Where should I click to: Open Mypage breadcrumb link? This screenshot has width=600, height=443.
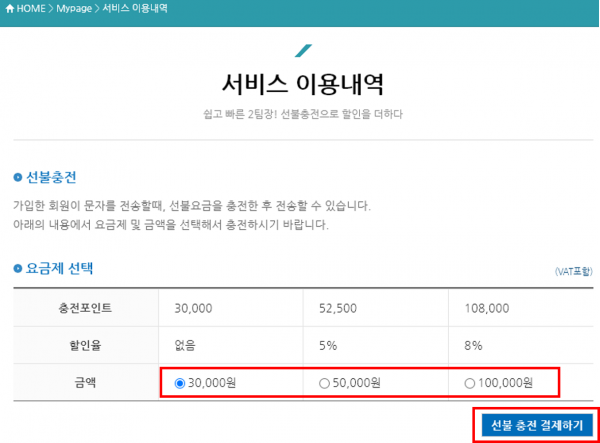[x=74, y=8]
